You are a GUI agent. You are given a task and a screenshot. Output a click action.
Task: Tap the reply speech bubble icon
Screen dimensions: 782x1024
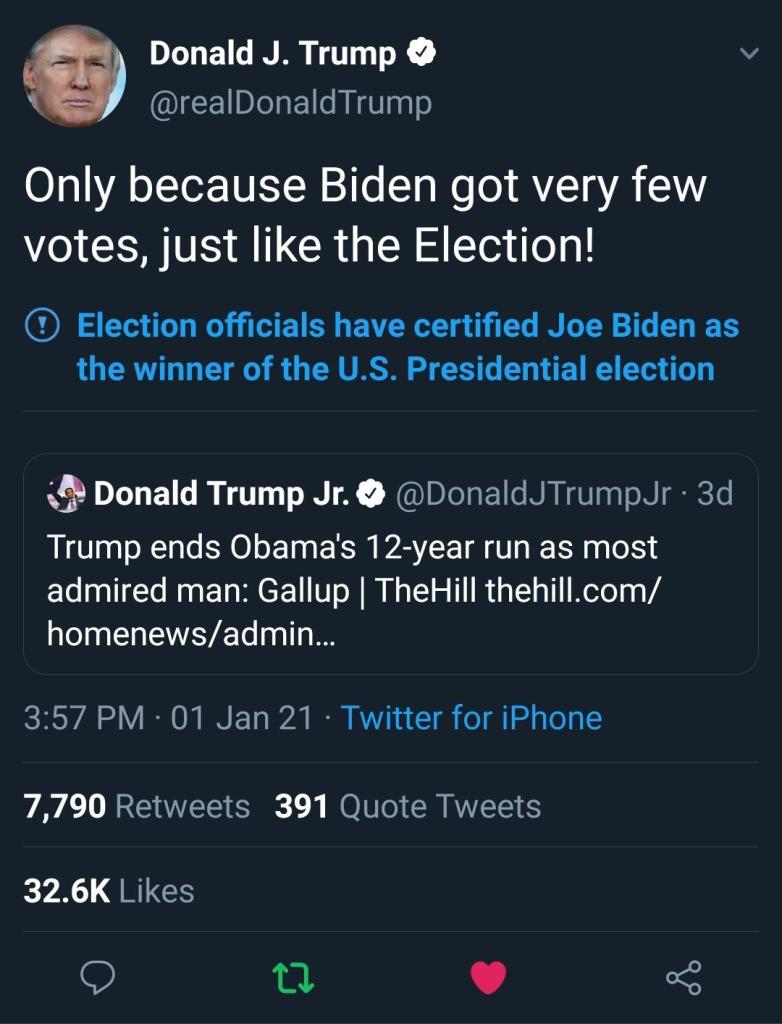point(97,978)
